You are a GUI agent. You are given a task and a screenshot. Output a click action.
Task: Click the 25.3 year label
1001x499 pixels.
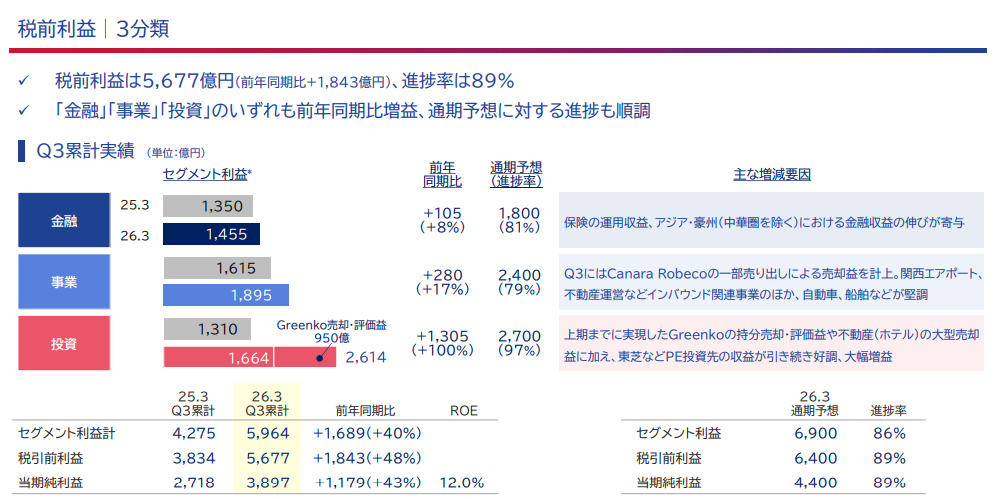135,206
